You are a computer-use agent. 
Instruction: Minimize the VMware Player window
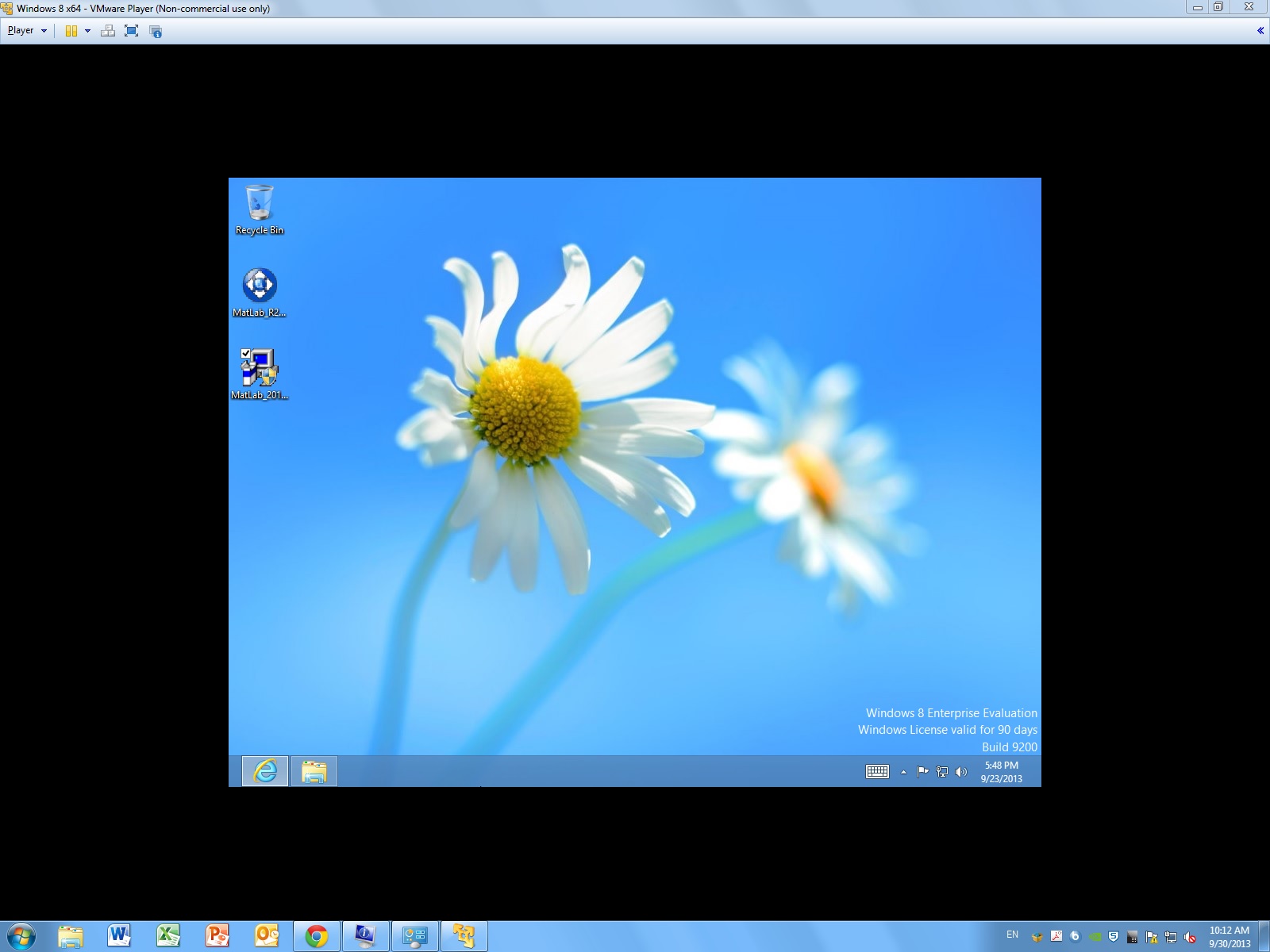[x=1198, y=7]
